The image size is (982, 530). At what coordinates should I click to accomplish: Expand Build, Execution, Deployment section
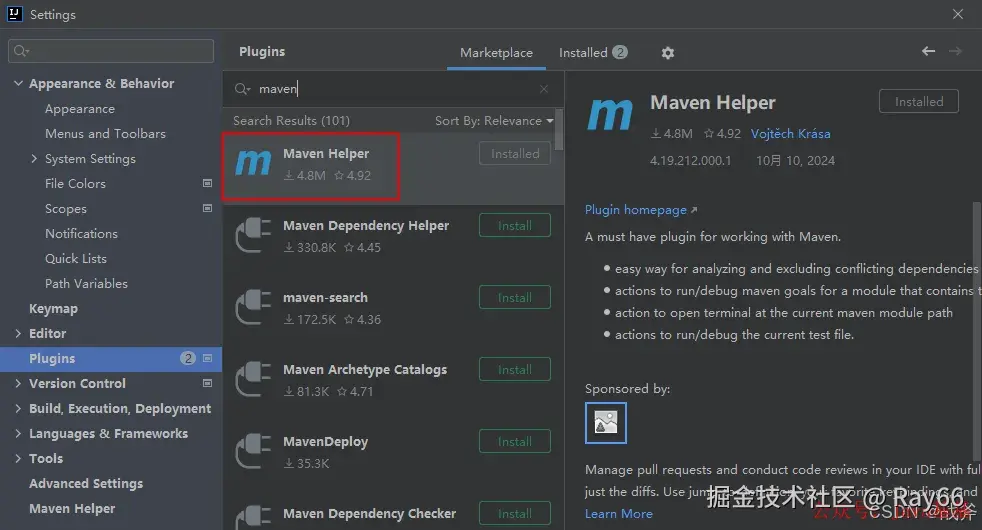(x=18, y=408)
